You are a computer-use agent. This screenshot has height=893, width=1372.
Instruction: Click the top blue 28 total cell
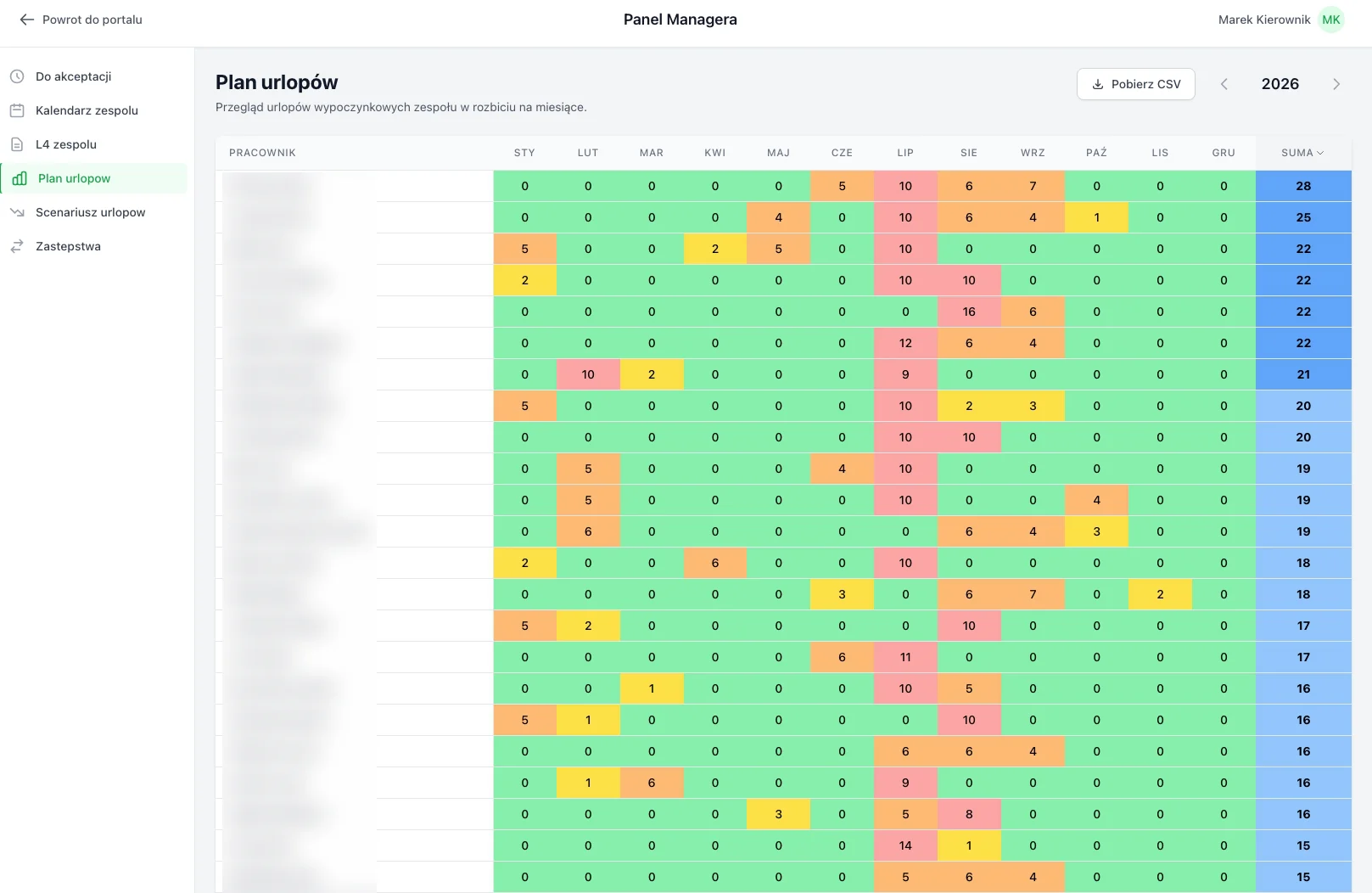1303,186
